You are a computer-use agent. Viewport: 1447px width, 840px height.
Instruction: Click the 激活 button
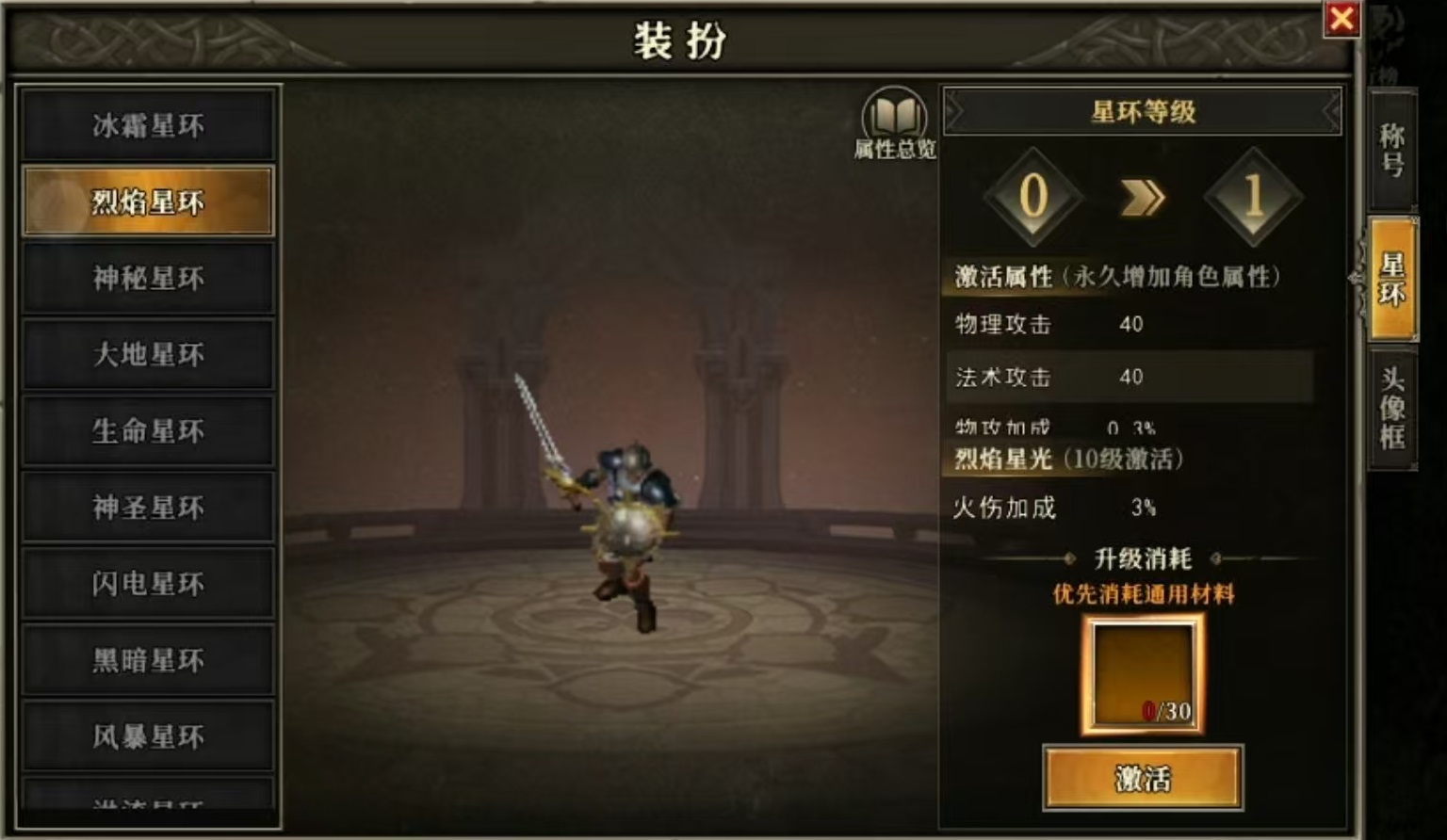[1143, 778]
